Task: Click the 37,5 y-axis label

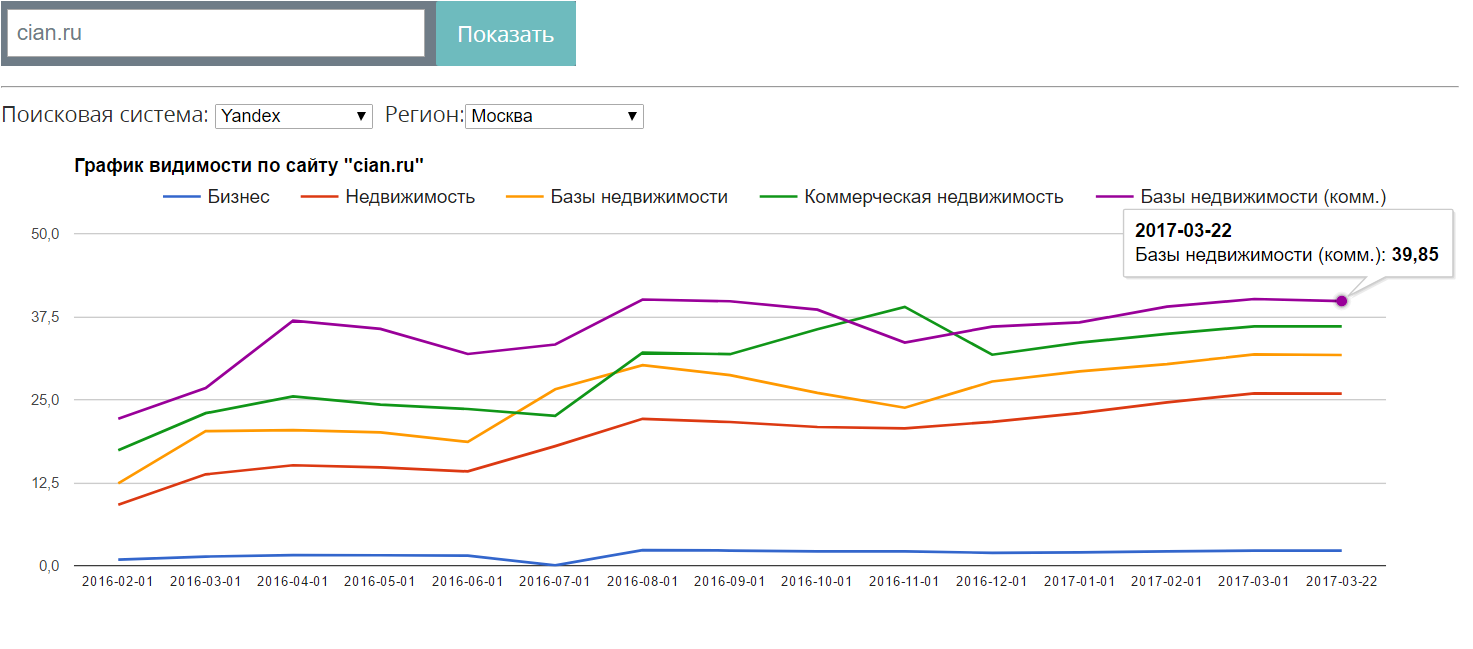Action: pos(47,317)
